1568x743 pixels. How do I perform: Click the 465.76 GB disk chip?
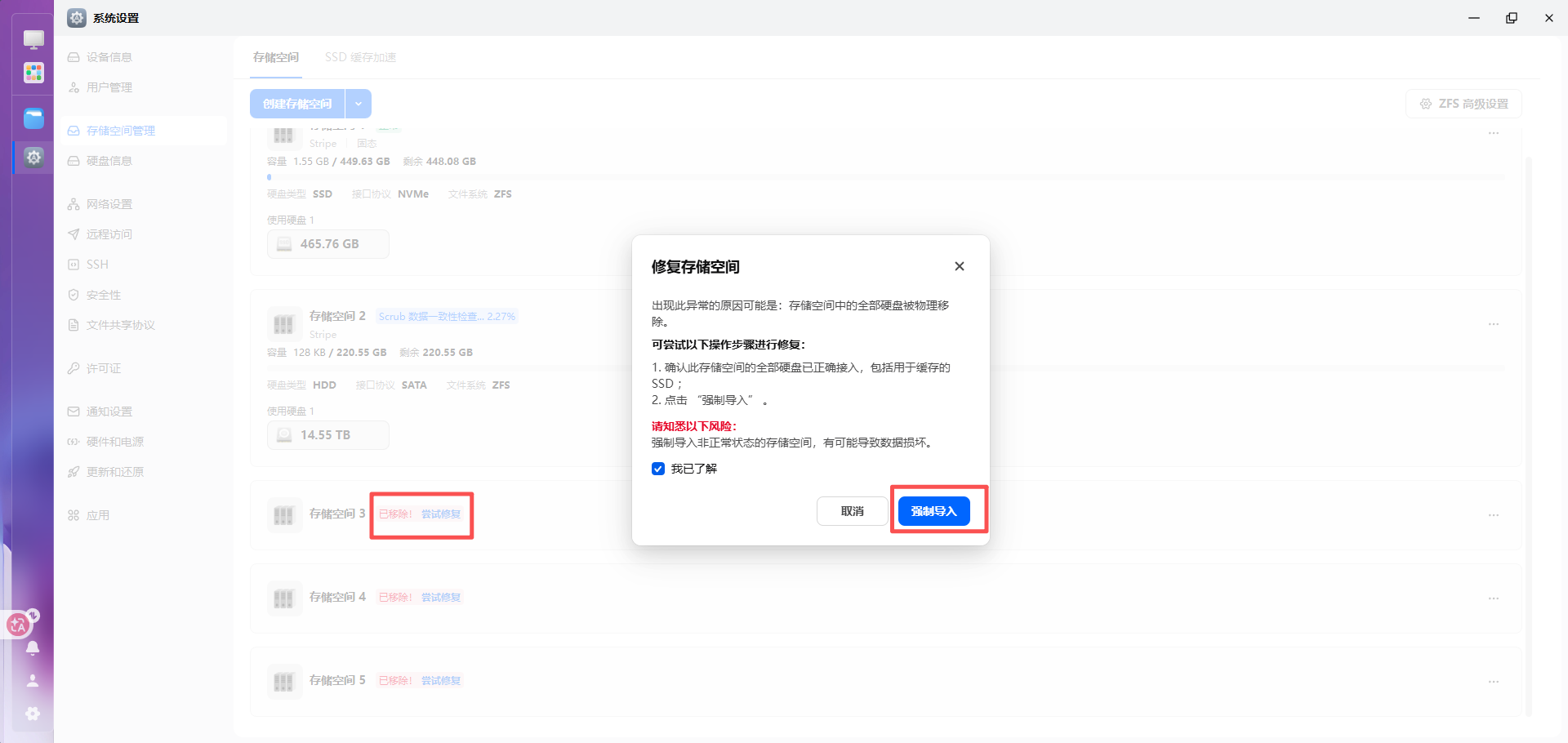click(x=328, y=244)
